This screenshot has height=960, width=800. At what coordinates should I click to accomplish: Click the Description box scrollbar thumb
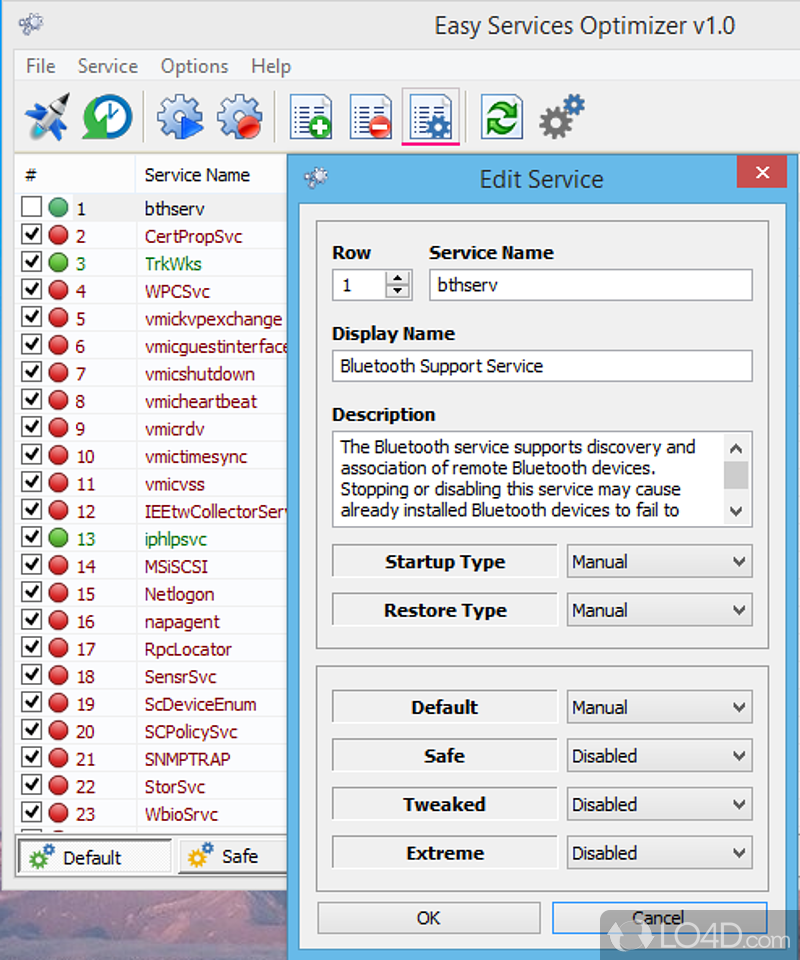[736, 474]
